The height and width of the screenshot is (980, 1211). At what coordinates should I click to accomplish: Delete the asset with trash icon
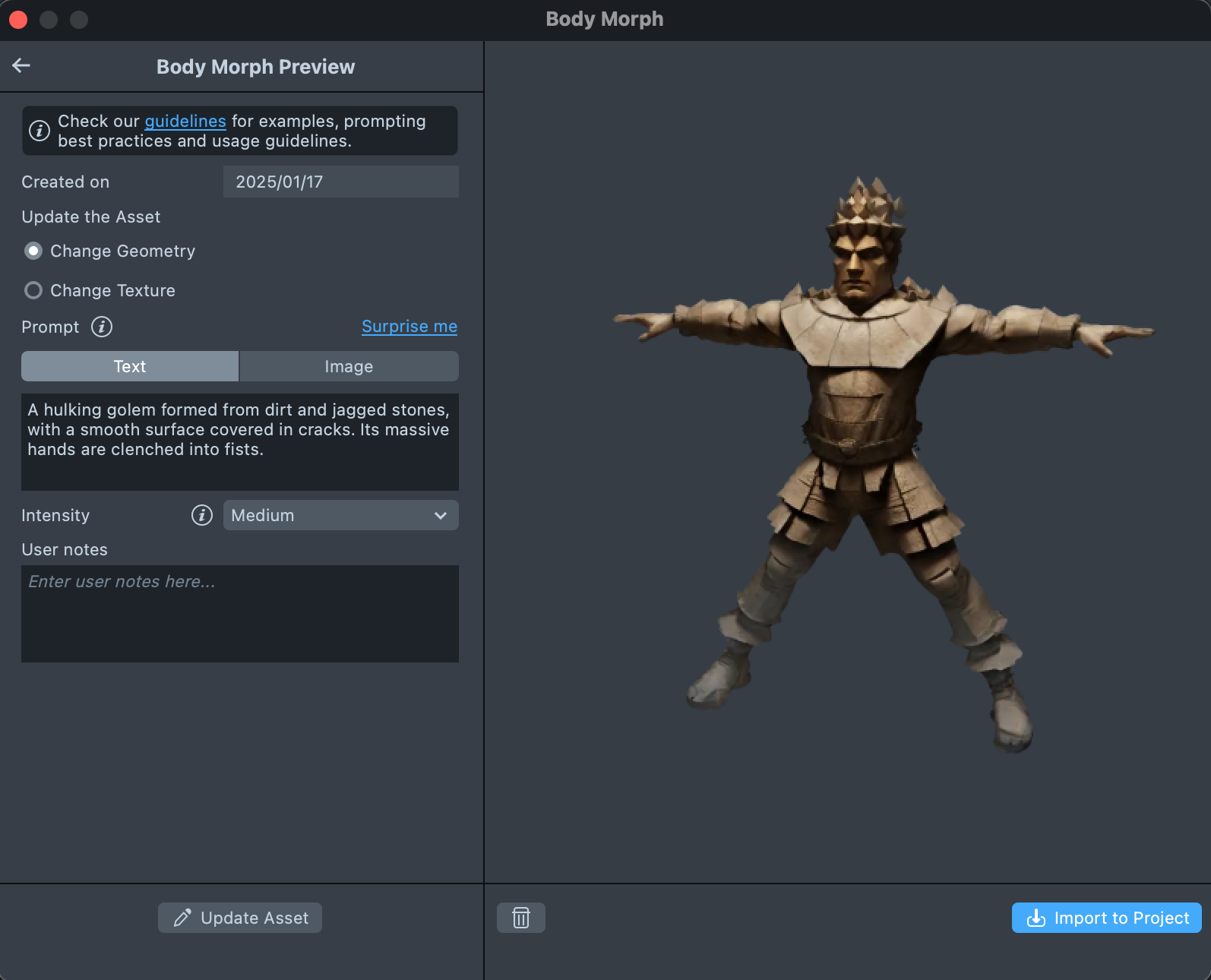(520, 918)
